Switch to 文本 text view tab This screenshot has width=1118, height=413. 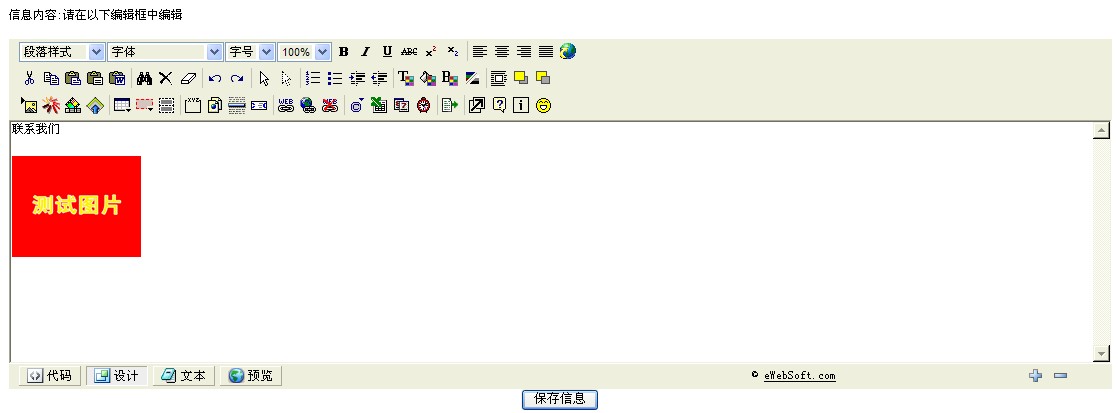[x=183, y=376]
